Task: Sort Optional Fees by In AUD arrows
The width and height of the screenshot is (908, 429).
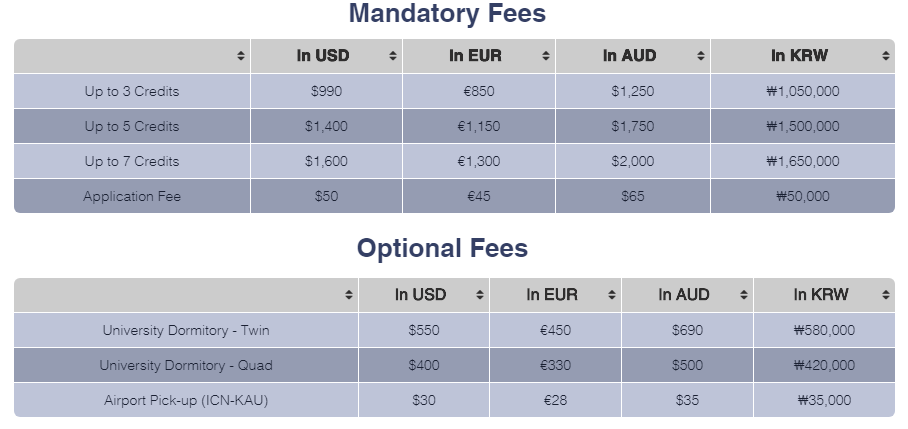Action: tap(744, 295)
